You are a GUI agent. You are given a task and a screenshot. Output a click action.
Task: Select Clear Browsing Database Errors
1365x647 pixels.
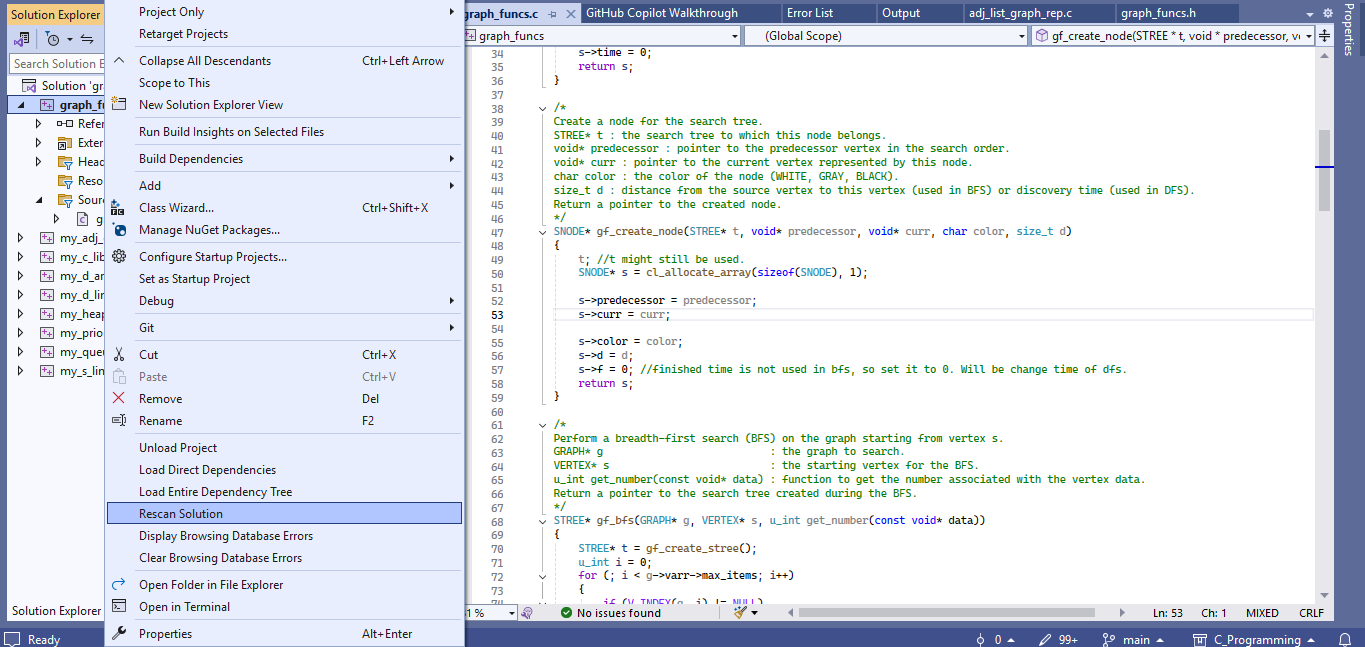(x=284, y=558)
